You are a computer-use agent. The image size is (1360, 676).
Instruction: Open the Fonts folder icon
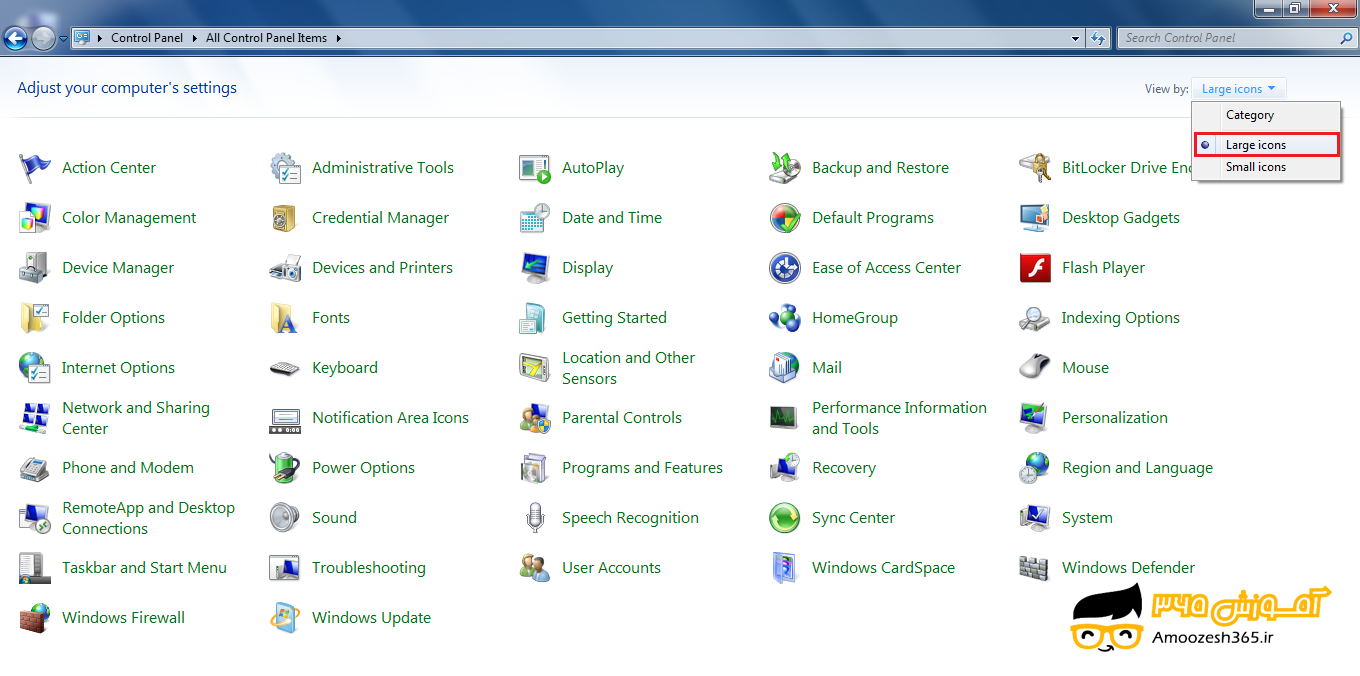[x=329, y=318]
